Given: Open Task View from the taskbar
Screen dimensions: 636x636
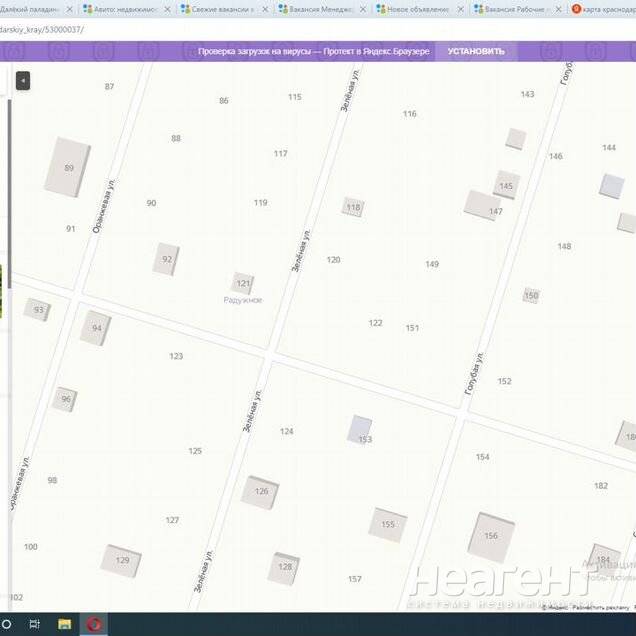Looking at the screenshot, I should coord(35,624).
